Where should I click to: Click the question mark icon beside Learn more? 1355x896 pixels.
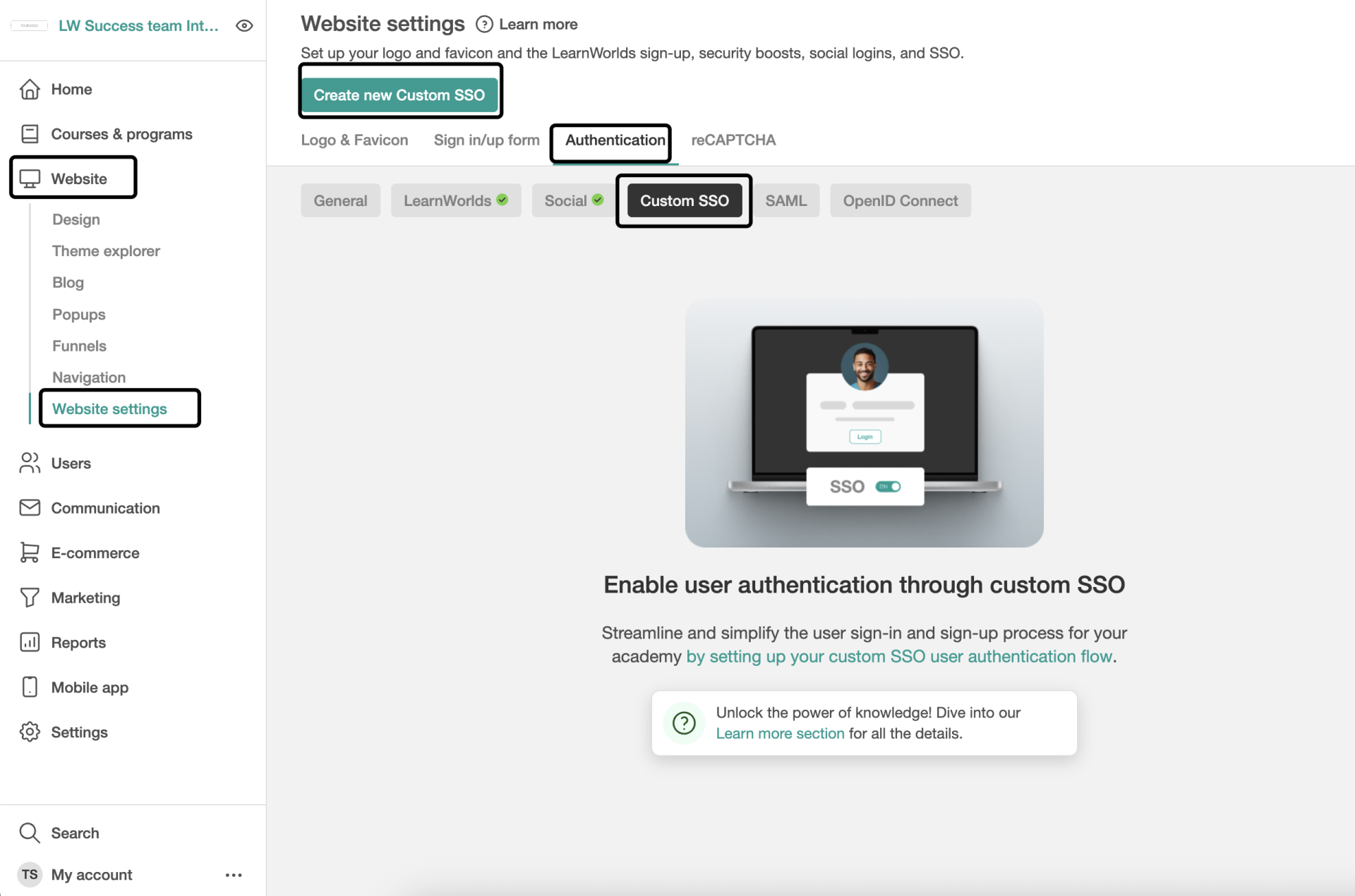coord(484,25)
